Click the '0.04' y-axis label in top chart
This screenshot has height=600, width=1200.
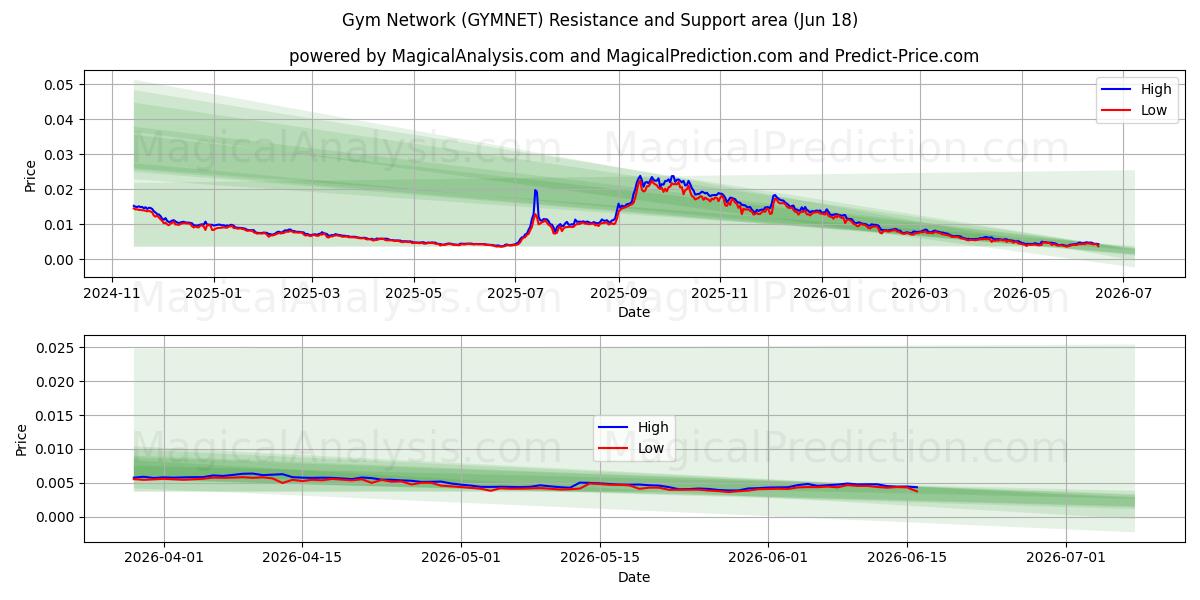60,120
